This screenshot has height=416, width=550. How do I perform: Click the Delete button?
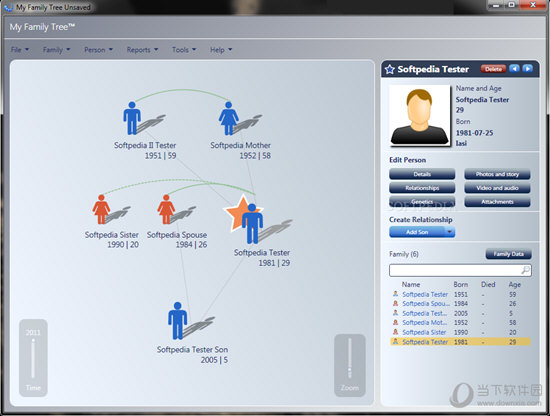coord(493,69)
